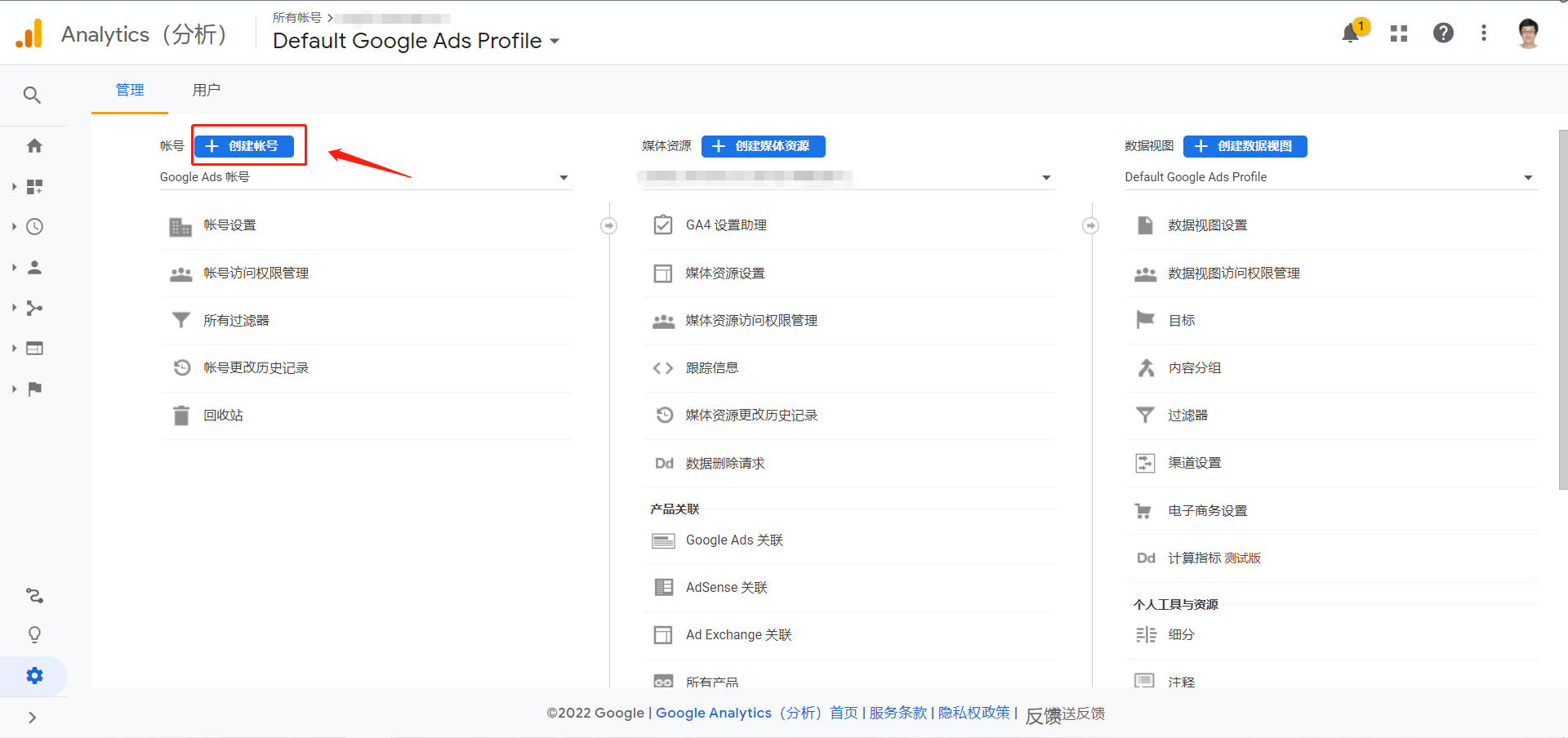Click the 创建帐号 button
Viewport: 1568px width, 738px height.
click(x=244, y=146)
